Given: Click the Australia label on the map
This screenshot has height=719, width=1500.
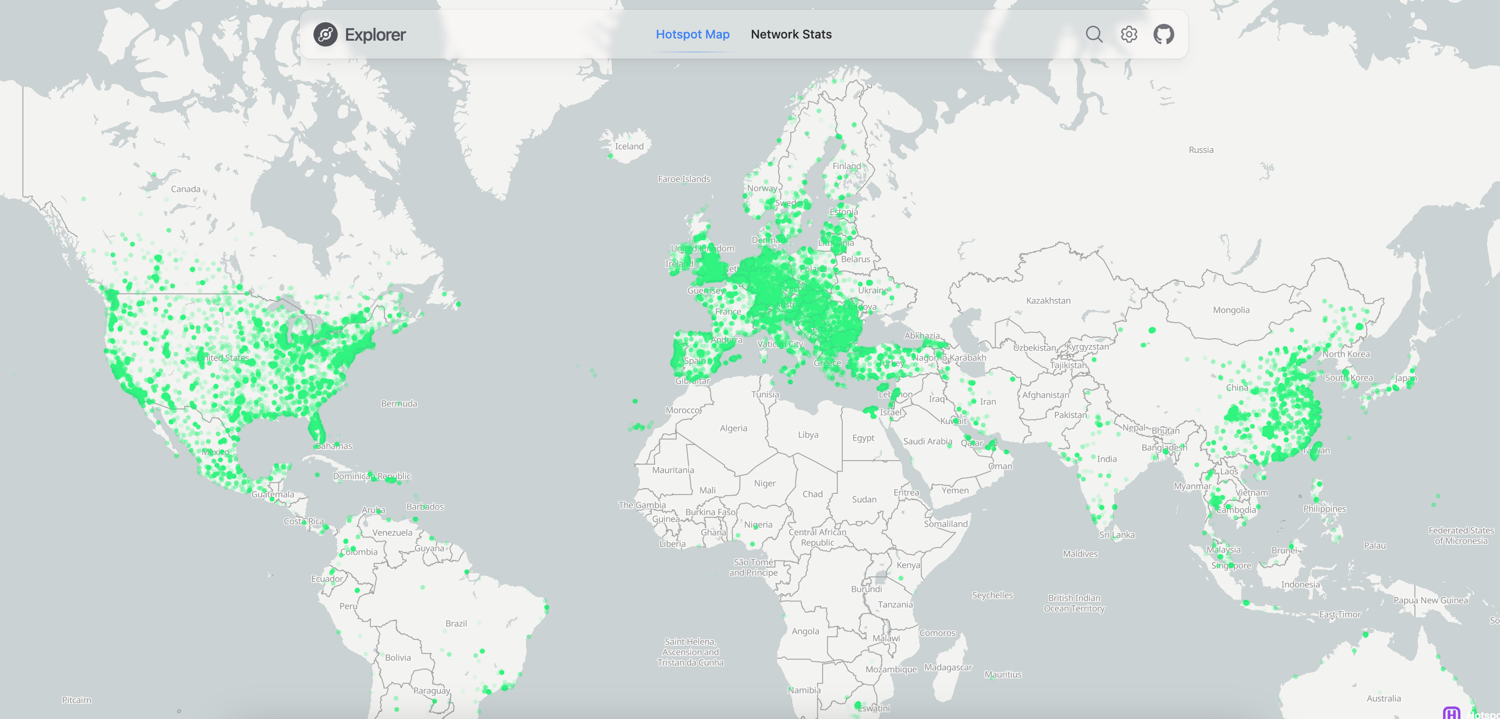Looking at the screenshot, I should [1384, 698].
